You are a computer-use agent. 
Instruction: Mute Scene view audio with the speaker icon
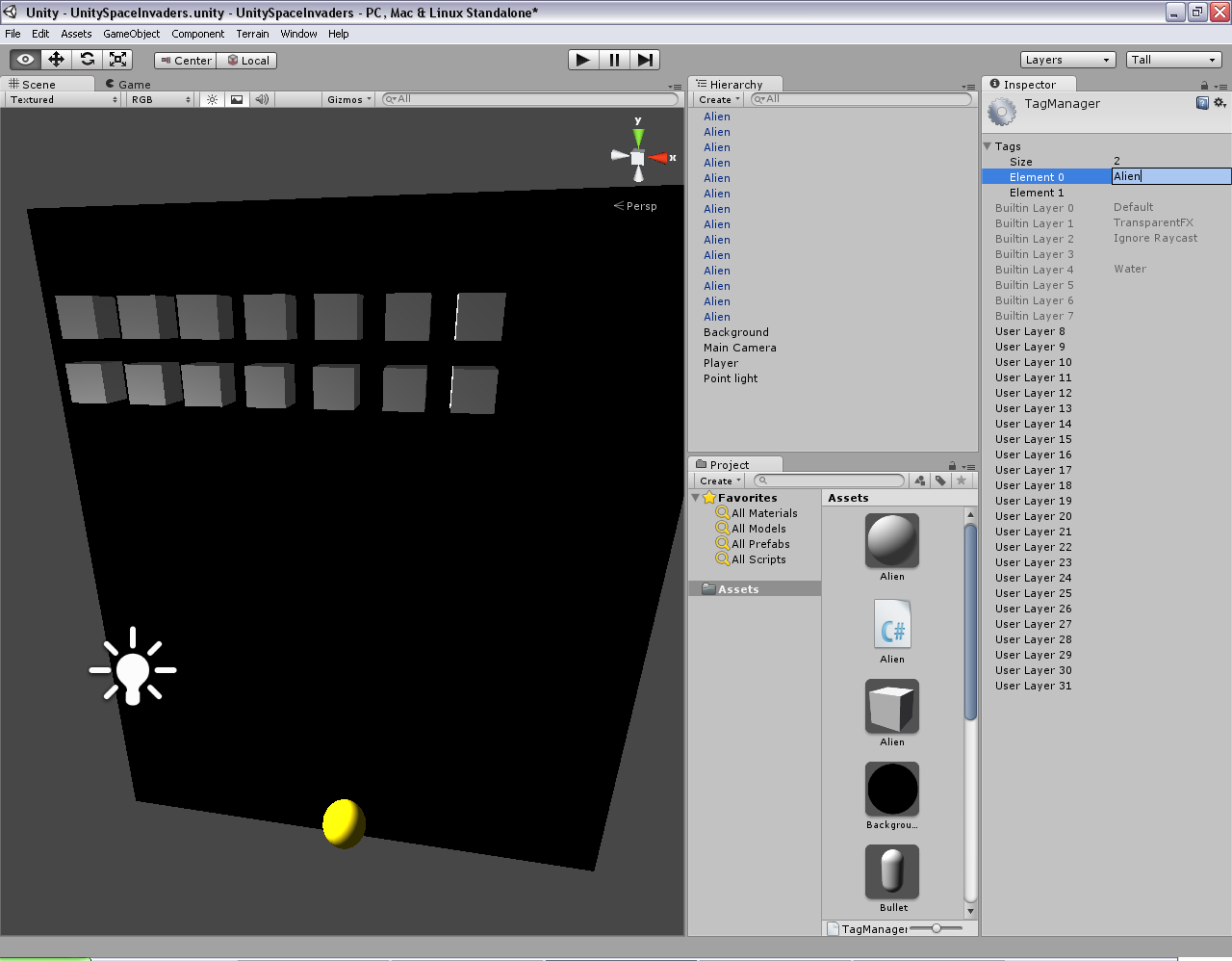click(x=261, y=99)
